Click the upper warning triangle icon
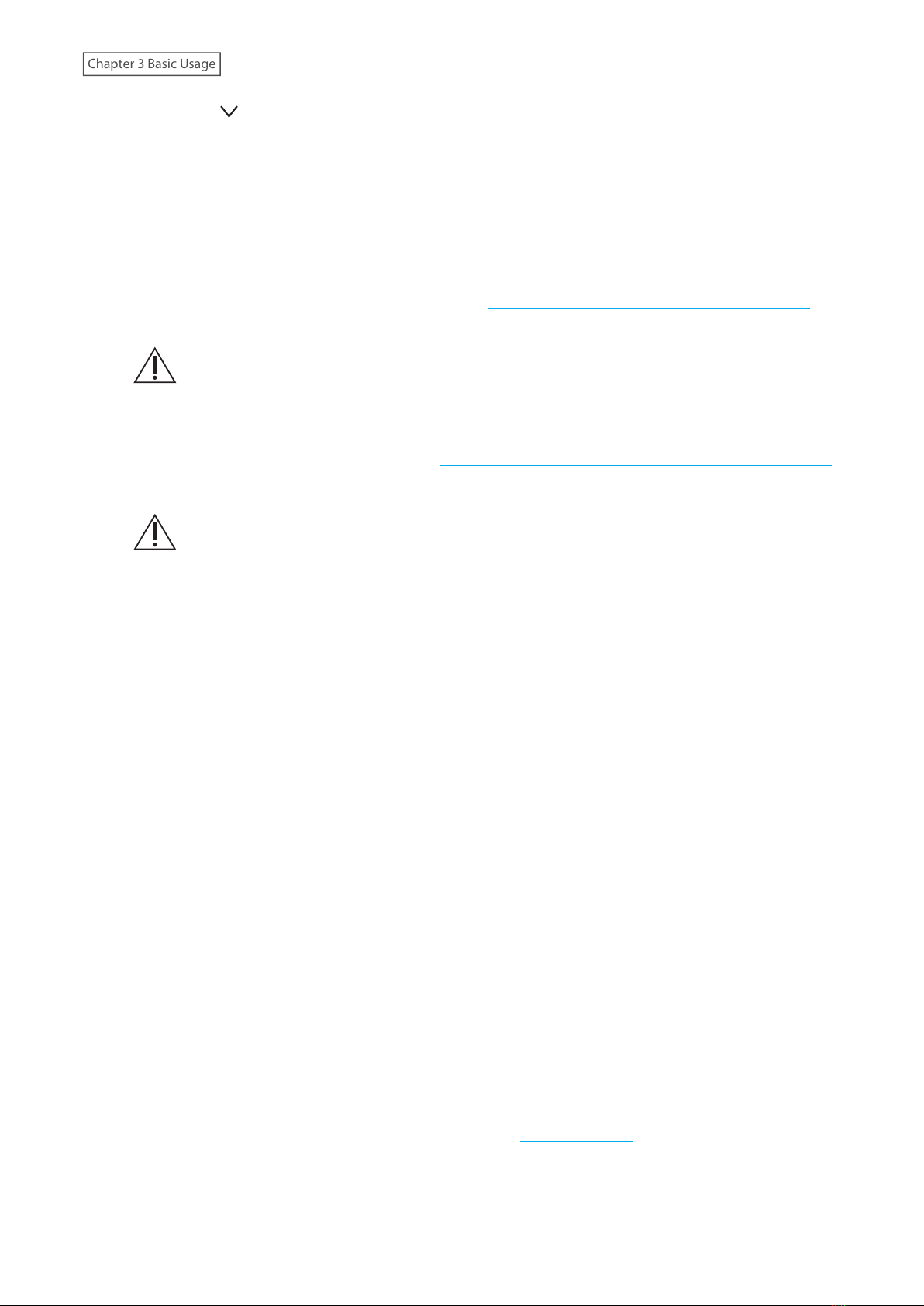Image resolution: width=924 pixels, height=1306 pixels. pyautogui.click(x=155, y=366)
